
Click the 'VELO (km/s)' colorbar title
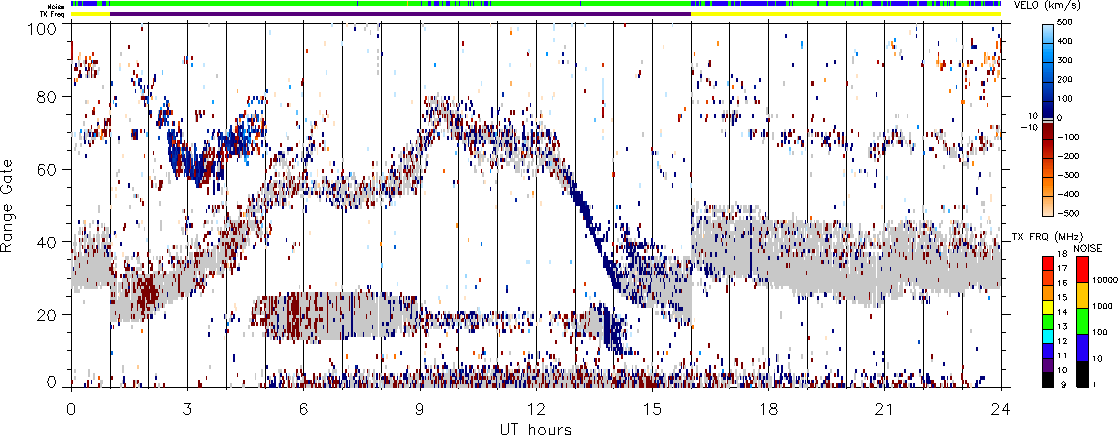coord(1047,6)
